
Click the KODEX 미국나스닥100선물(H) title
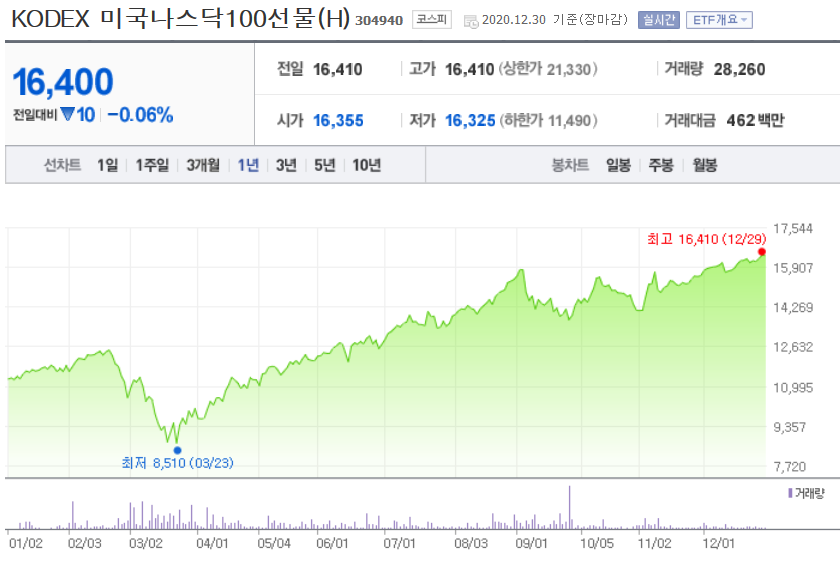(181, 19)
